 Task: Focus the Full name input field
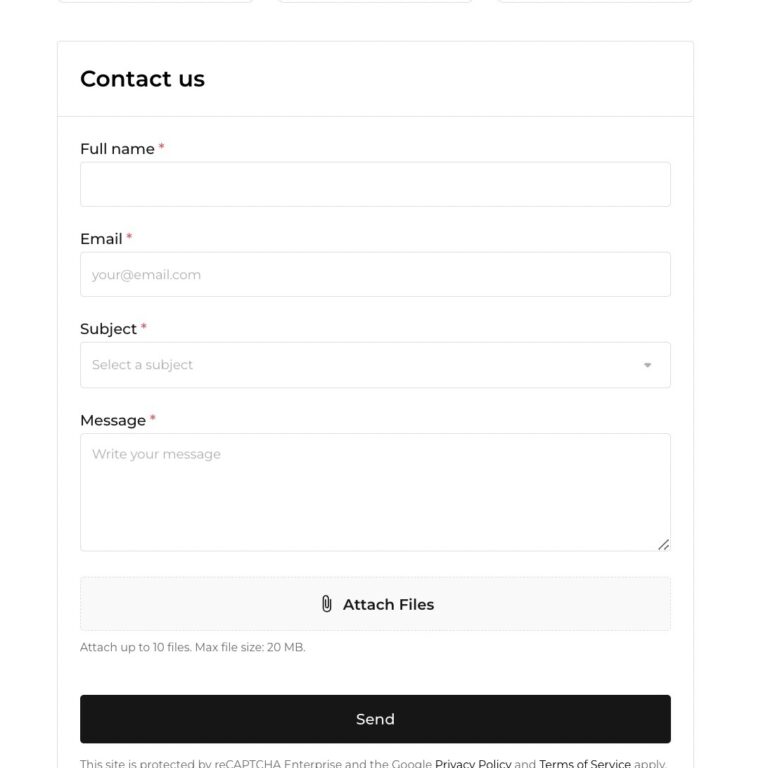pos(375,185)
